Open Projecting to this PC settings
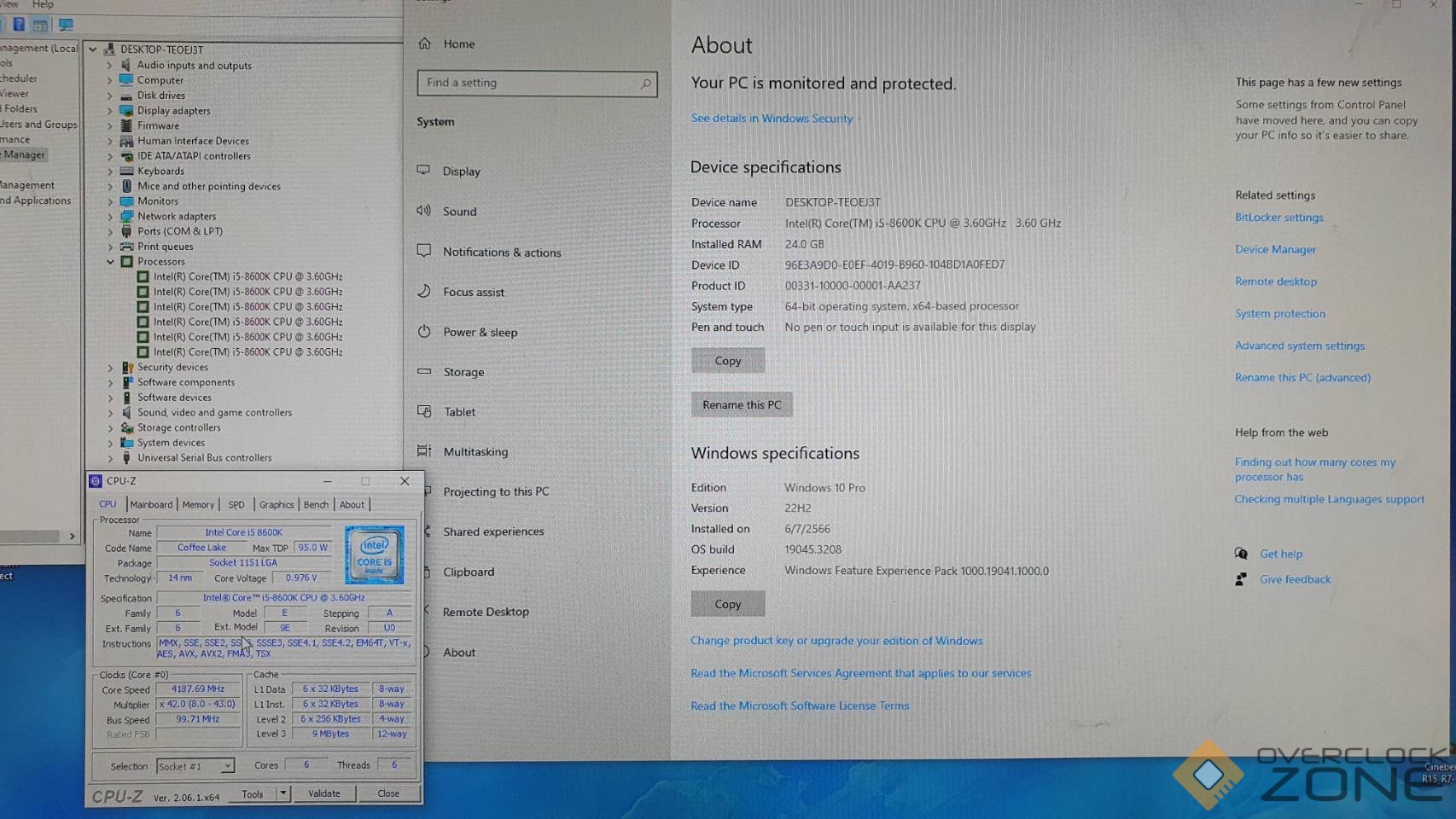 coord(496,491)
